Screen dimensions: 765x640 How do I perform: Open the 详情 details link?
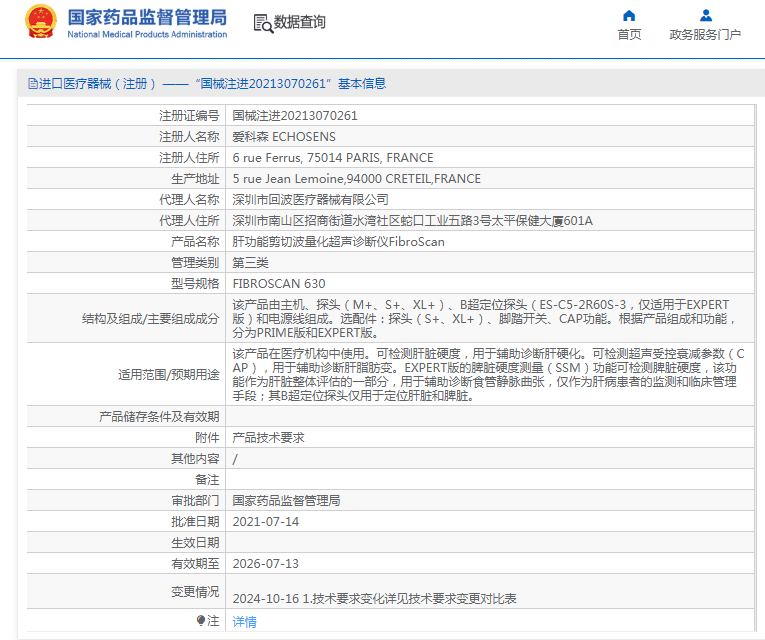[x=244, y=621]
